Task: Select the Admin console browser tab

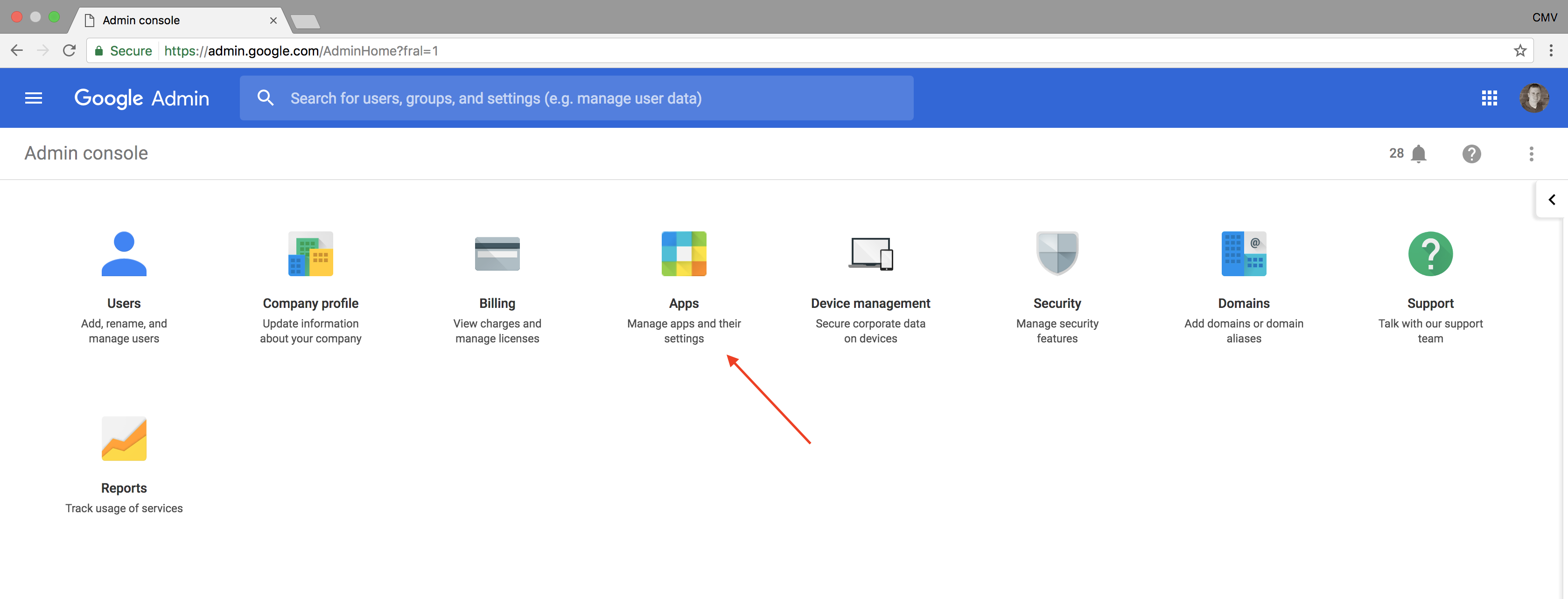Action: click(180, 20)
